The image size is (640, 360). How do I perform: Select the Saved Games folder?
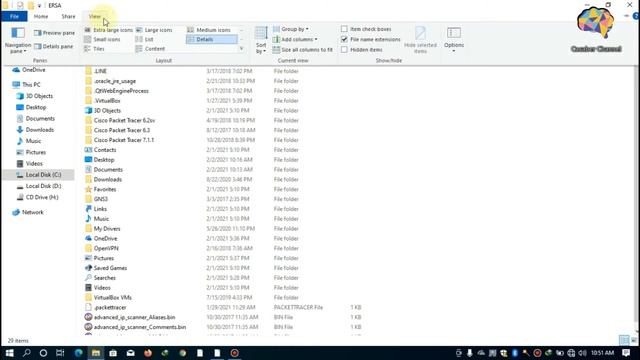(106, 268)
